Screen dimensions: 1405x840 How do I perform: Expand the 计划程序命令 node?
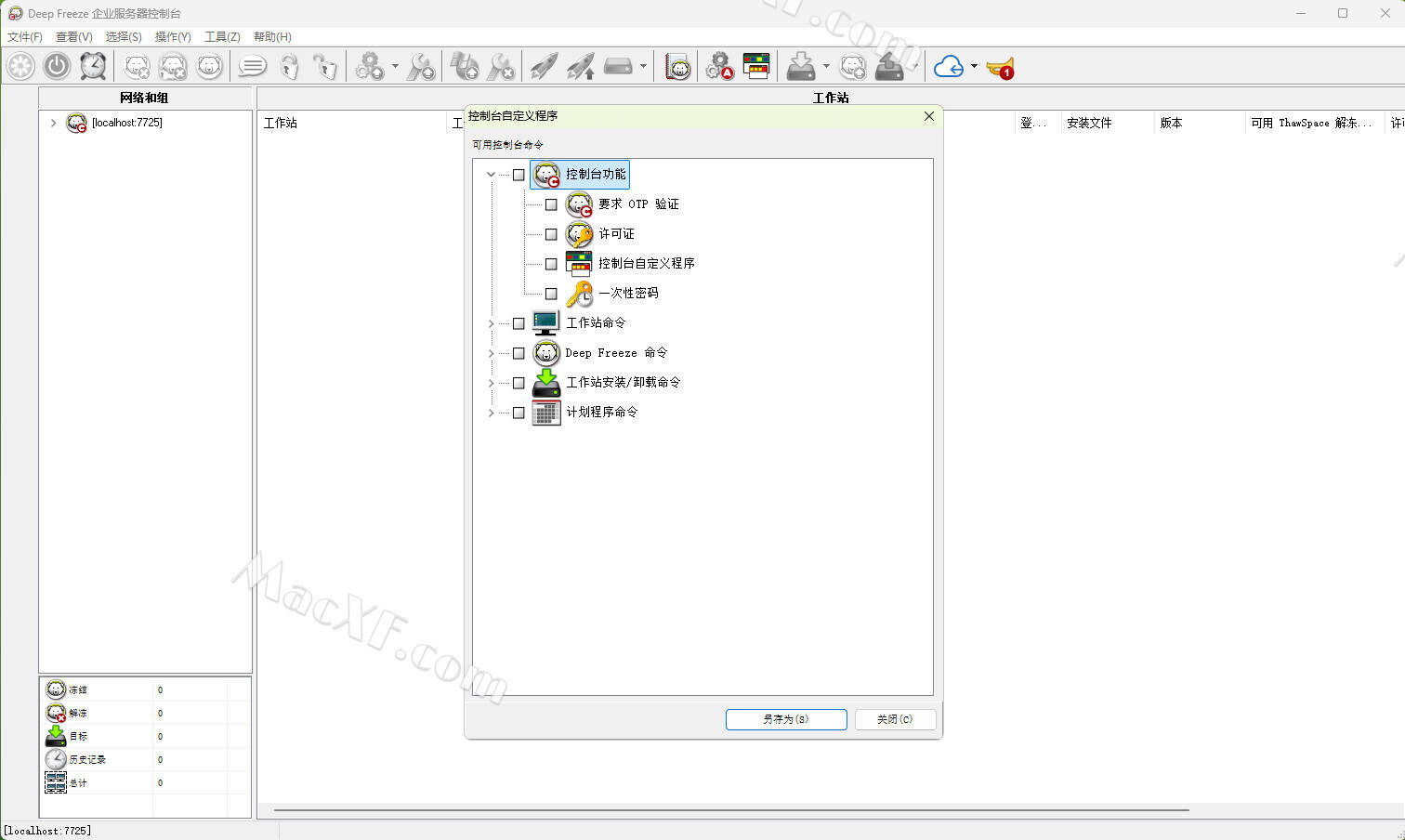point(491,413)
